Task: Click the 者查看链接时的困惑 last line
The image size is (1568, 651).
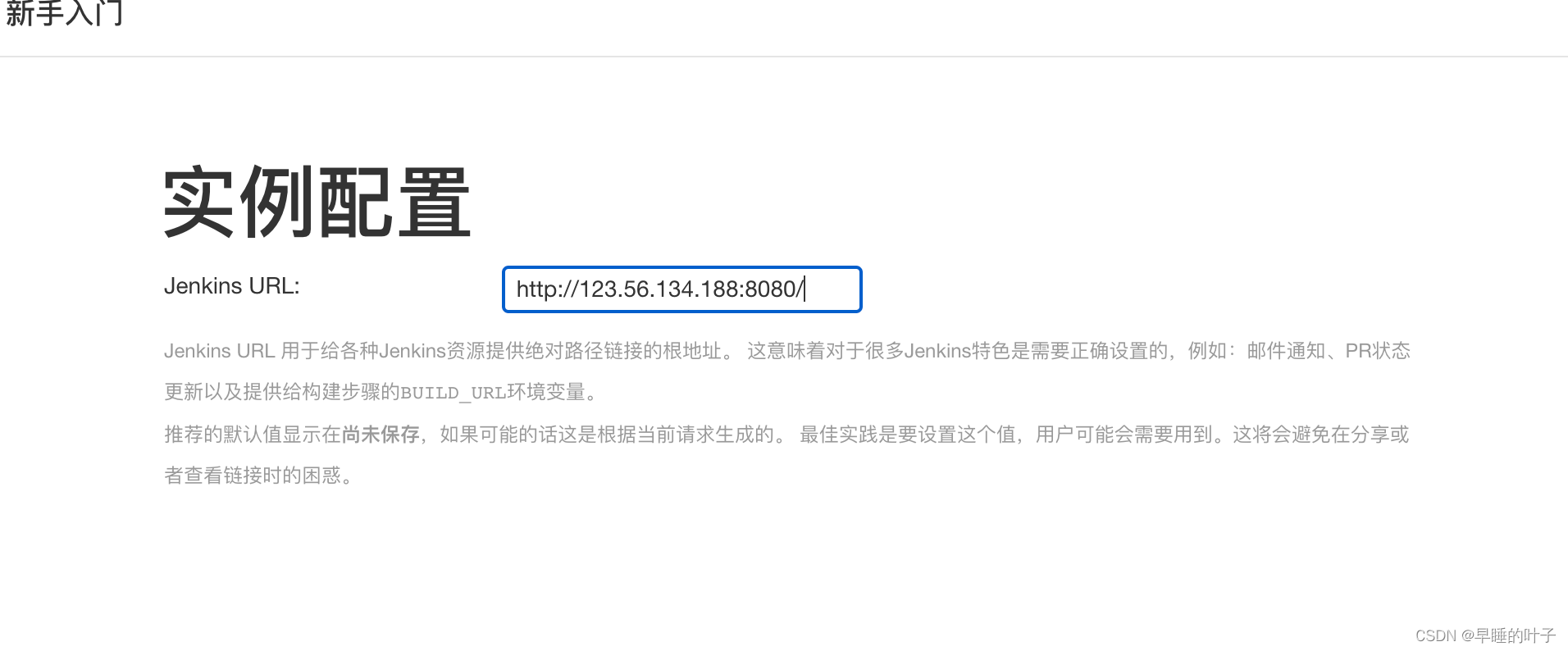Action: coord(253,476)
